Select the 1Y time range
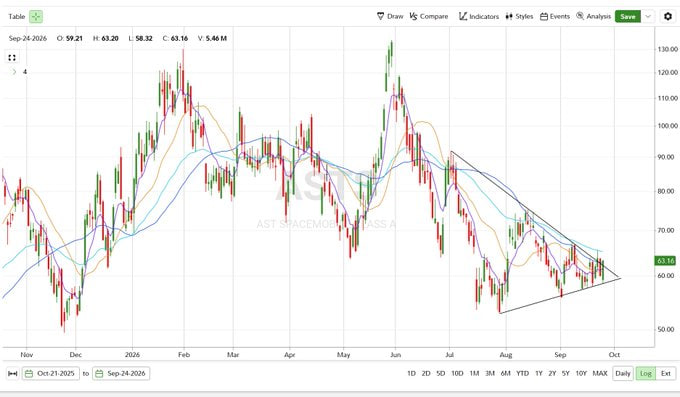Screen dimensions: 680x397 pos(539,374)
